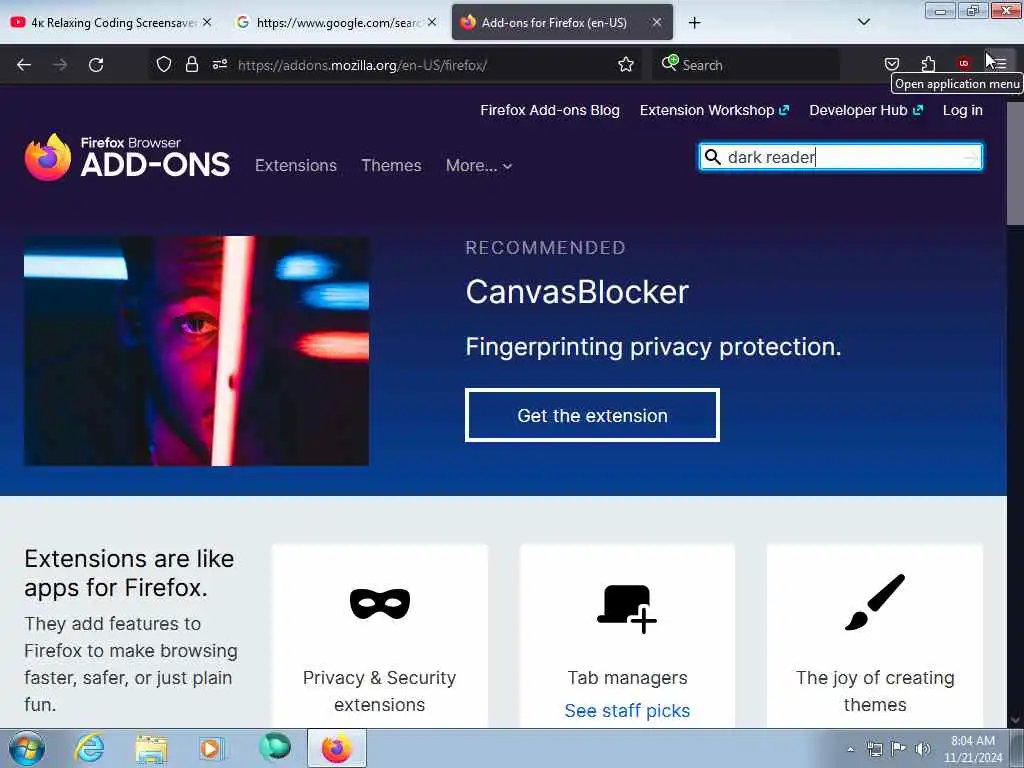Open the CanvasBlocker title
Image resolution: width=1024 pixels, height=768 pixels.
pos(577,292)
